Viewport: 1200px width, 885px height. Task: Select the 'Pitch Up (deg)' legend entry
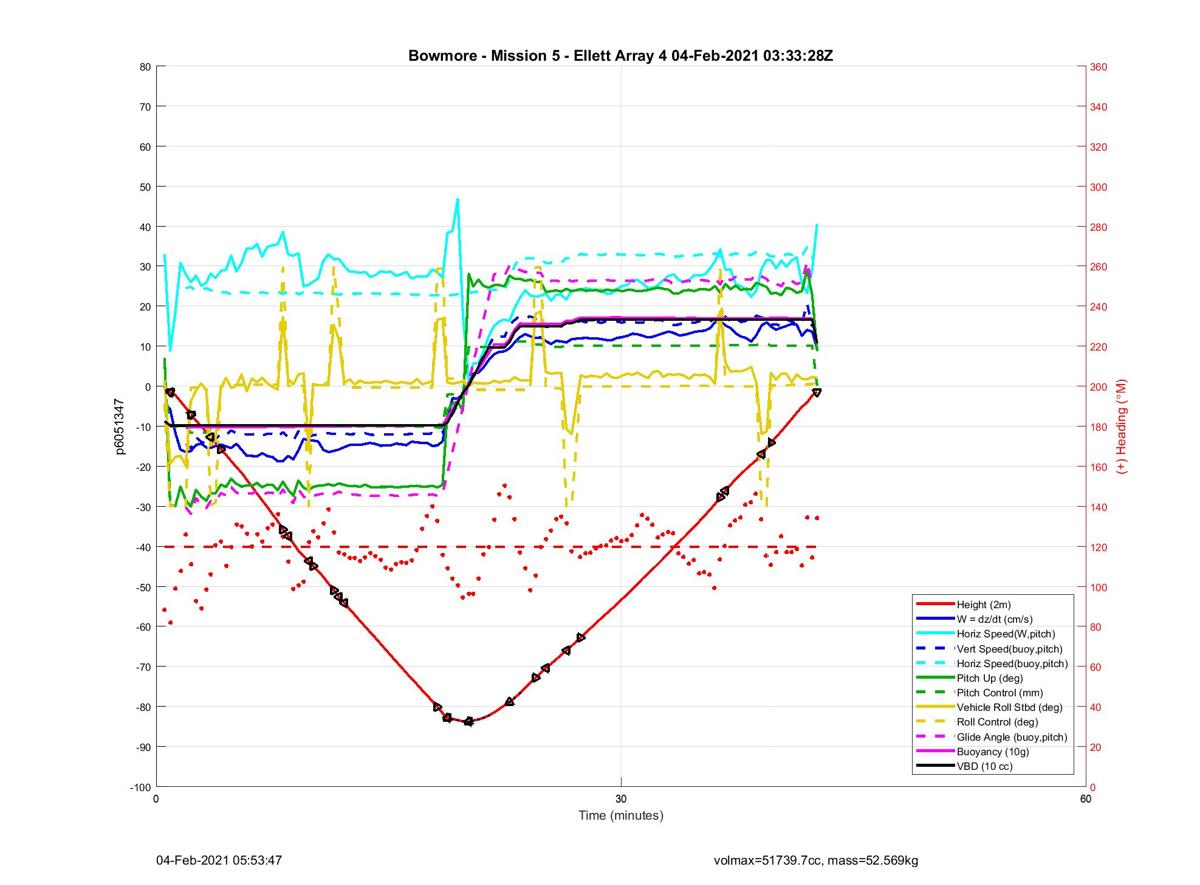point(968,678)
